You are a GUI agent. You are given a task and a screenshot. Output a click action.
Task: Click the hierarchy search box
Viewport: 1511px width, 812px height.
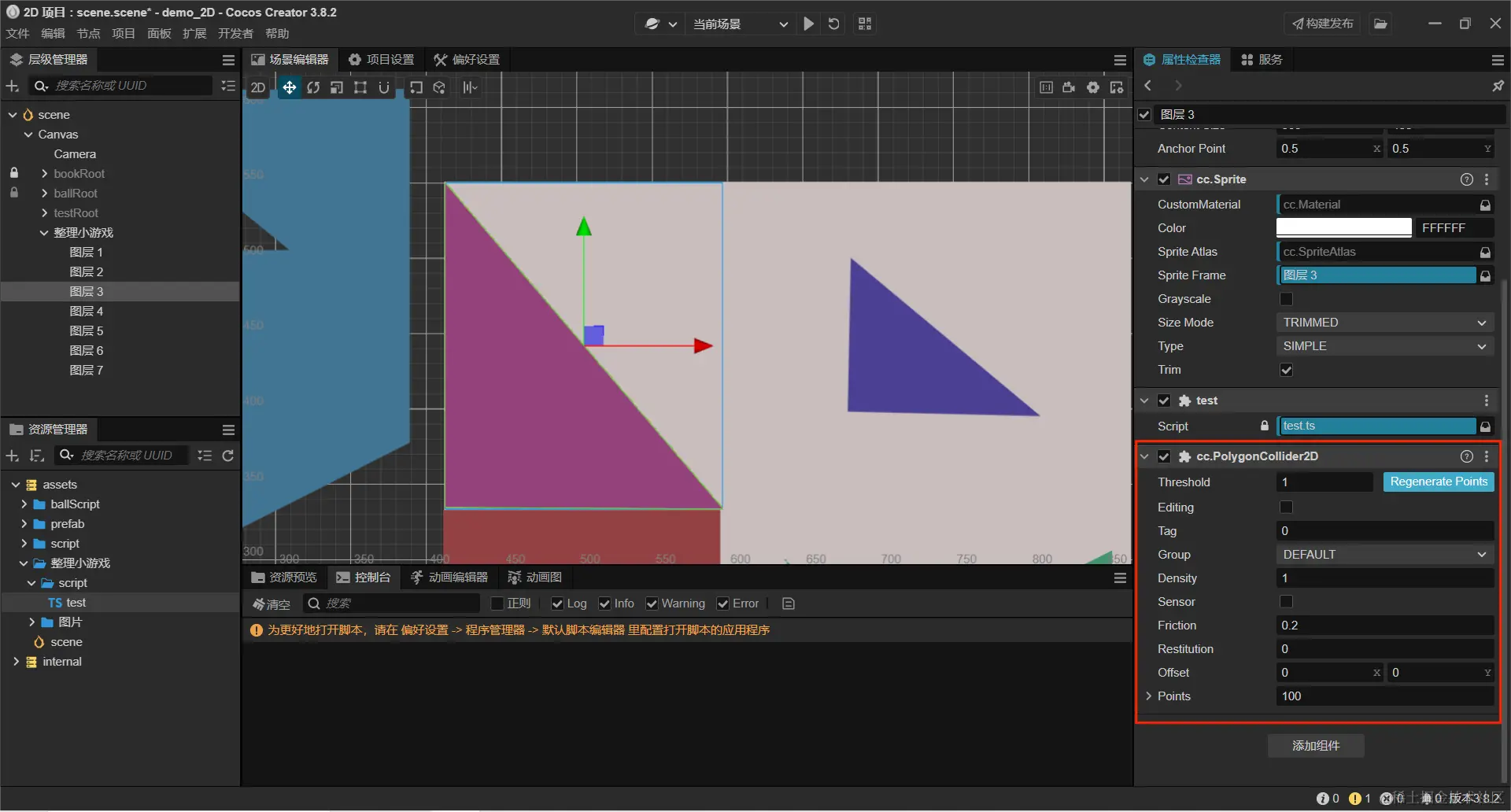coord(121,86)
